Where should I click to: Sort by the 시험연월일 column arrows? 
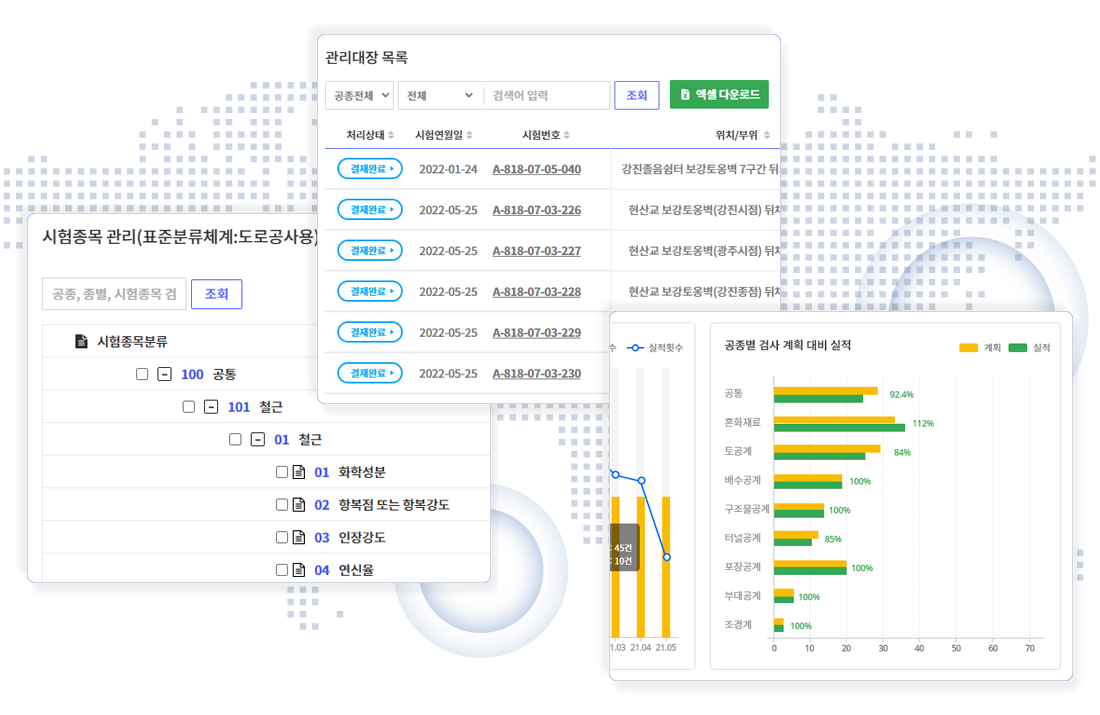(469, 135)
